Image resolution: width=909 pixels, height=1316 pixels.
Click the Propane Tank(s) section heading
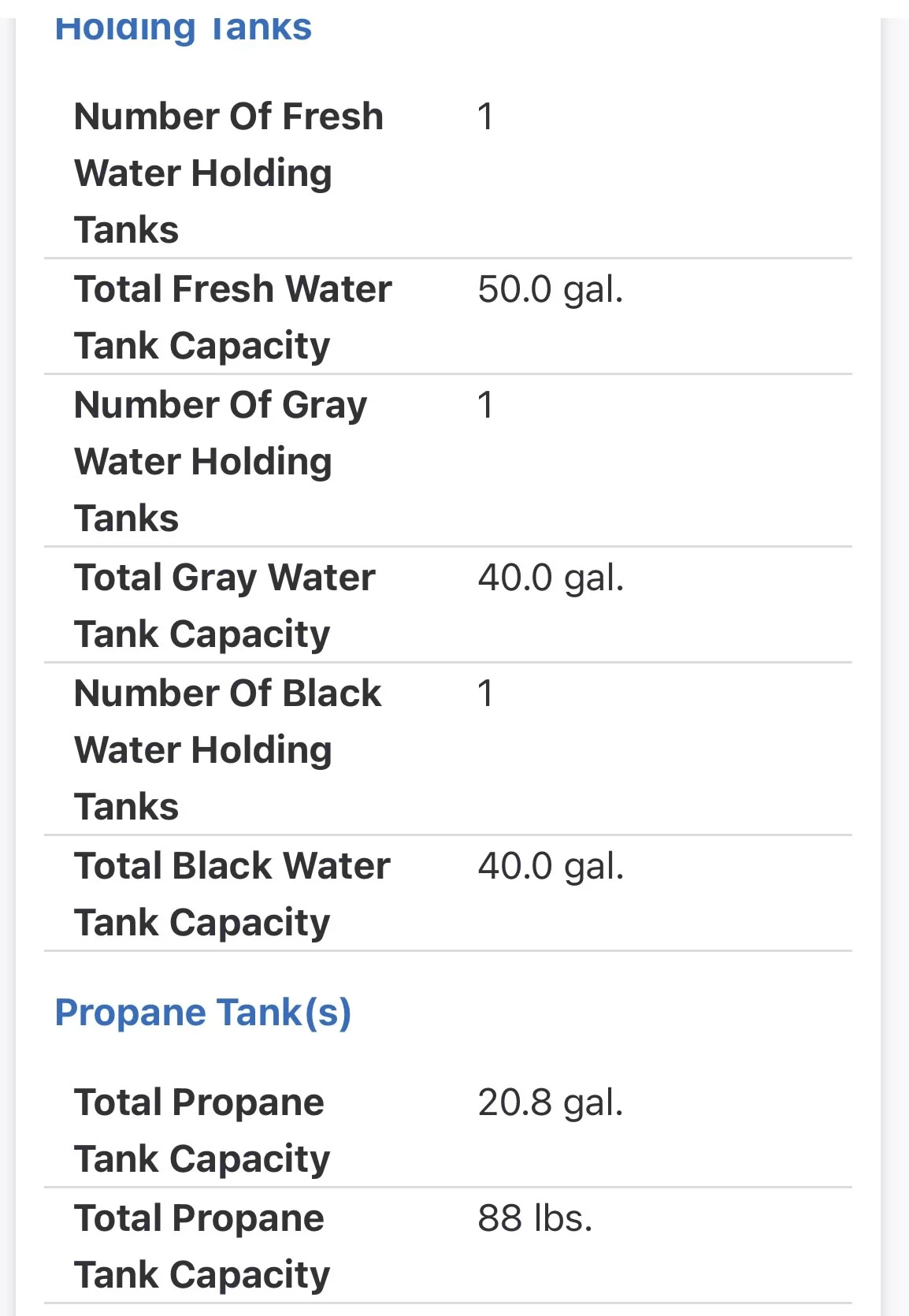pyautogui.click(x=202, y=1013)
